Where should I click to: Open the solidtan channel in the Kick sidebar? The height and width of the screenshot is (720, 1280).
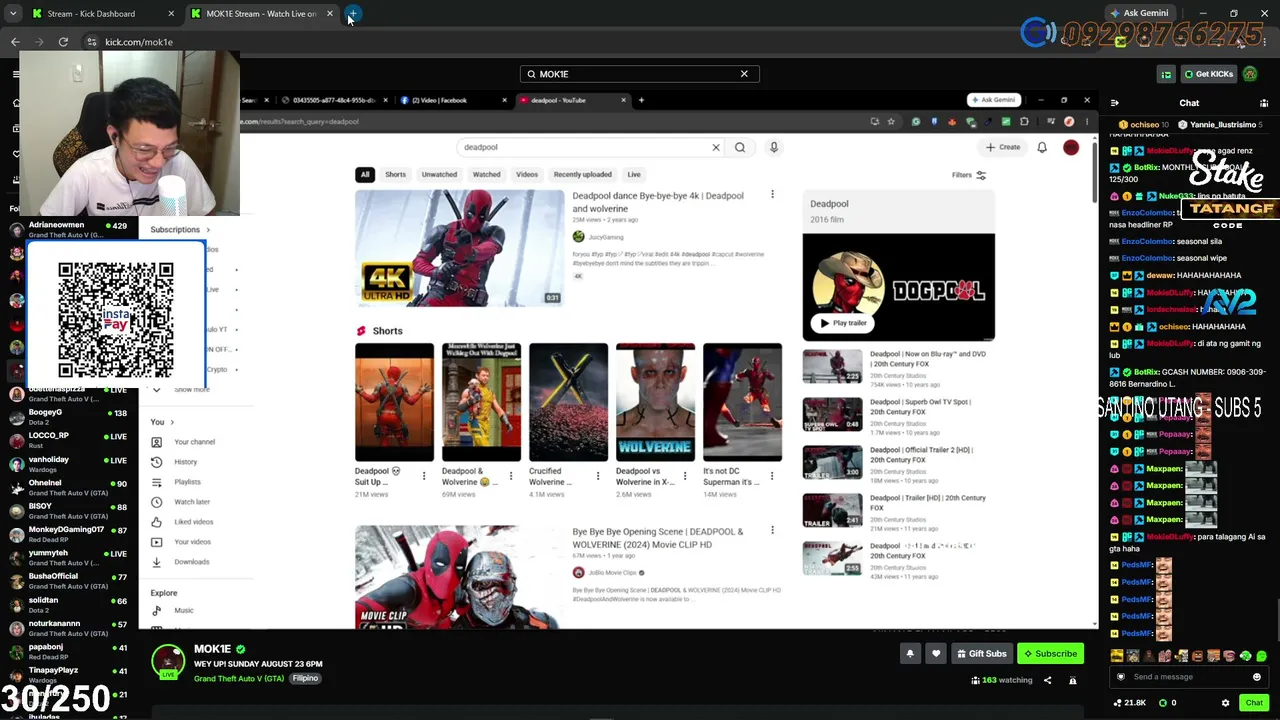click(68, 605)
